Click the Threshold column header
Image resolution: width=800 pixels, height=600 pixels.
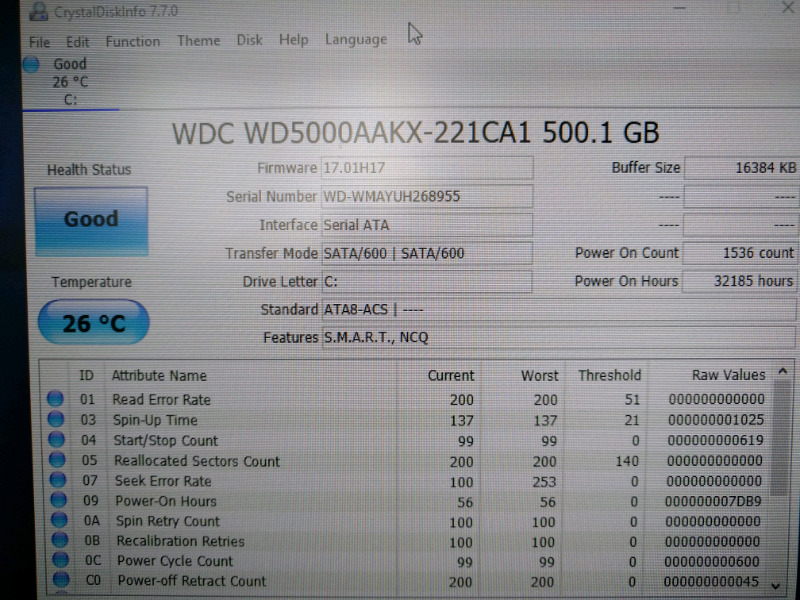point(609,376)
